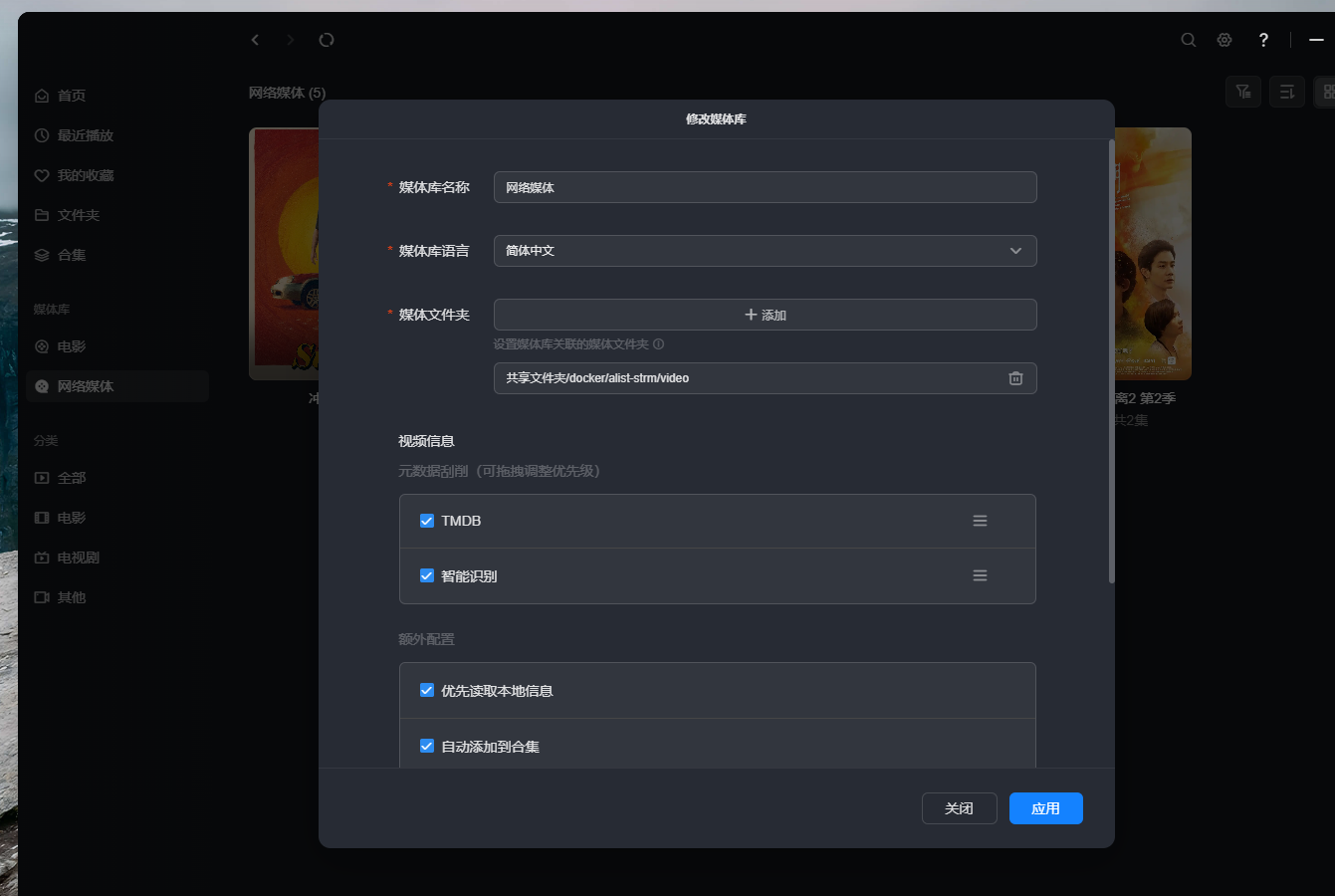Click the 关闭 button
The image size is (1335, 896).
[x=960, y=808]
